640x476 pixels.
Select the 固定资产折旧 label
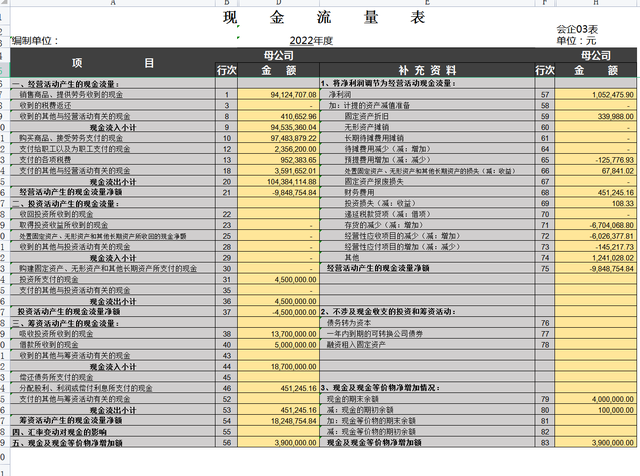366,116
